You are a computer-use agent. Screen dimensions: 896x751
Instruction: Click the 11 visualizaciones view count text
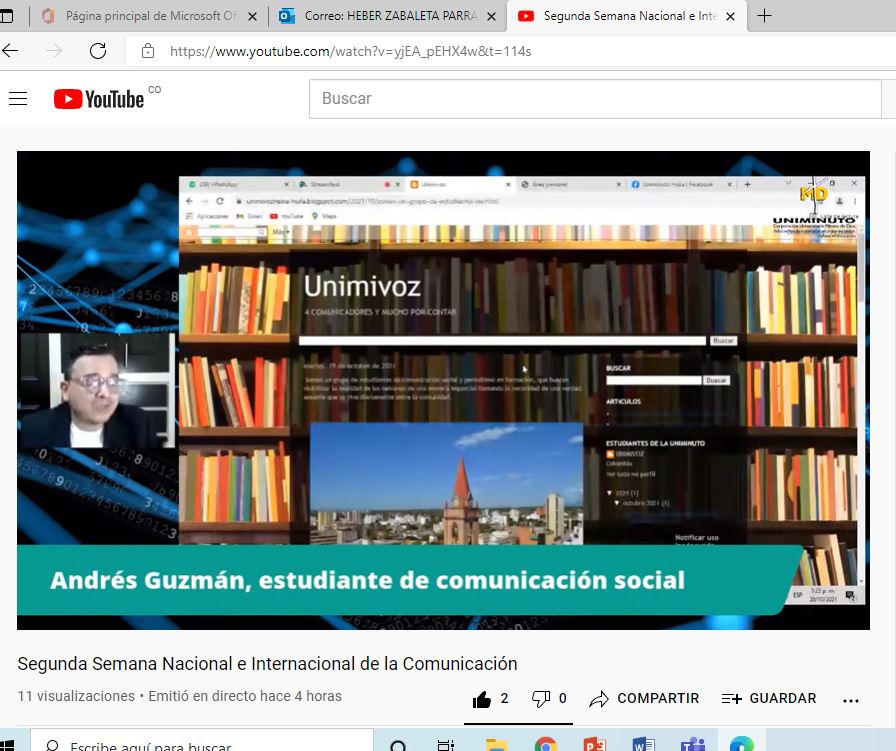[76, 696]
